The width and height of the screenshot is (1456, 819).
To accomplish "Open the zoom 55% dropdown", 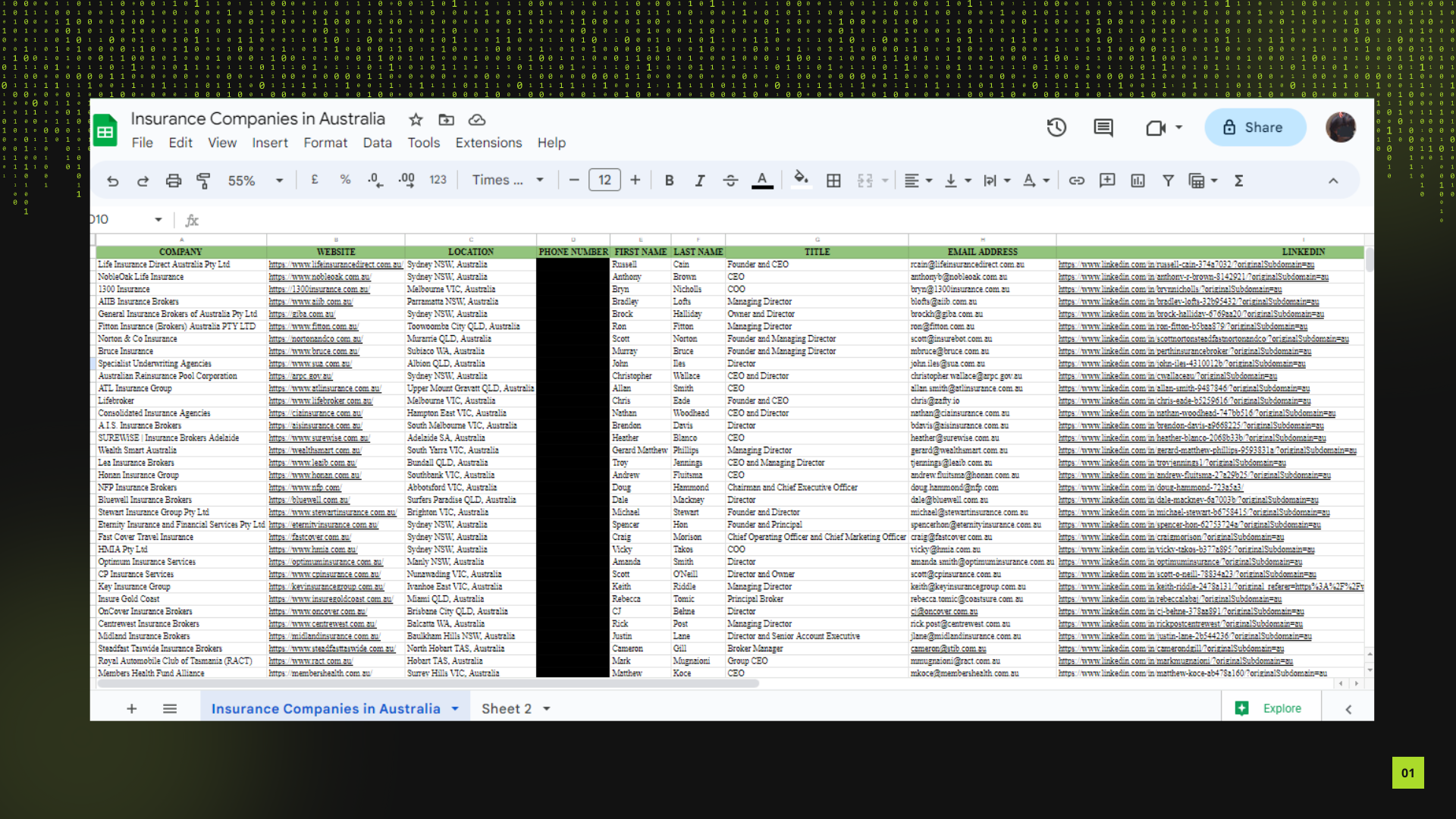I will point(256,180).
